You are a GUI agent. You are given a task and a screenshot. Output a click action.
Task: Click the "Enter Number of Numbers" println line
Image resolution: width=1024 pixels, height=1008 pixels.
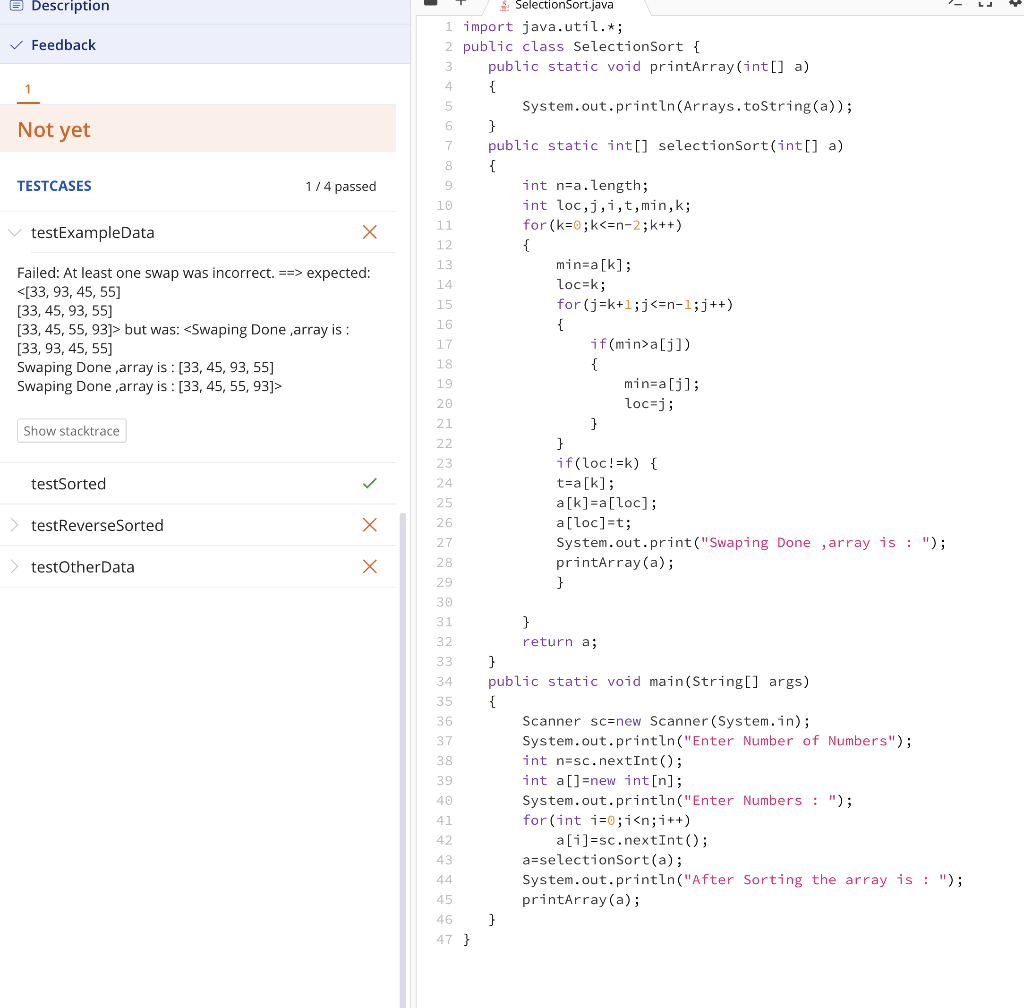click(x=716, y=741)
